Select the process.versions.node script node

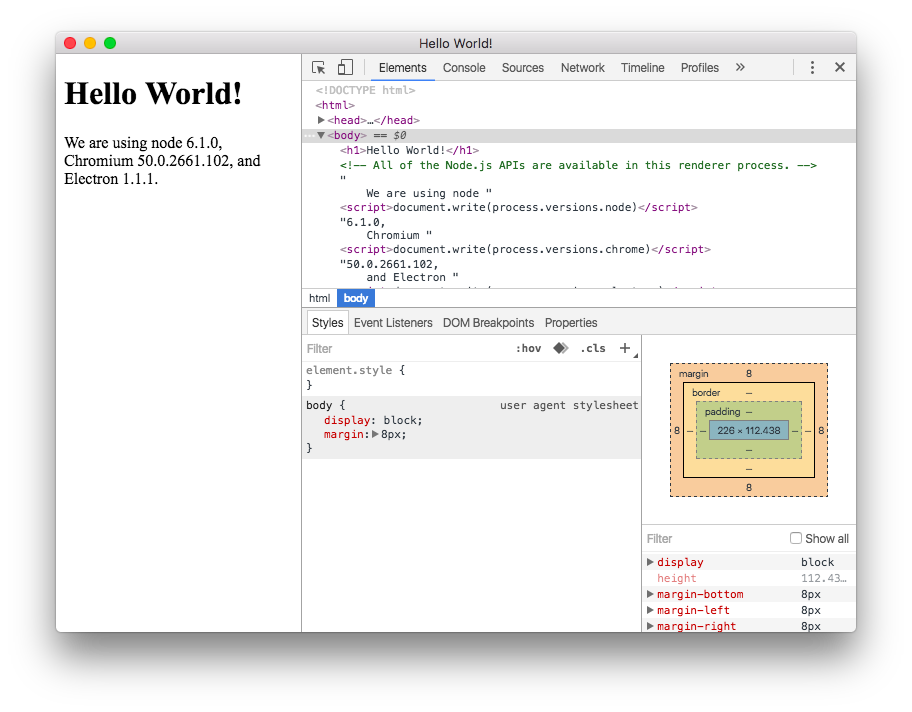[518, 207]
